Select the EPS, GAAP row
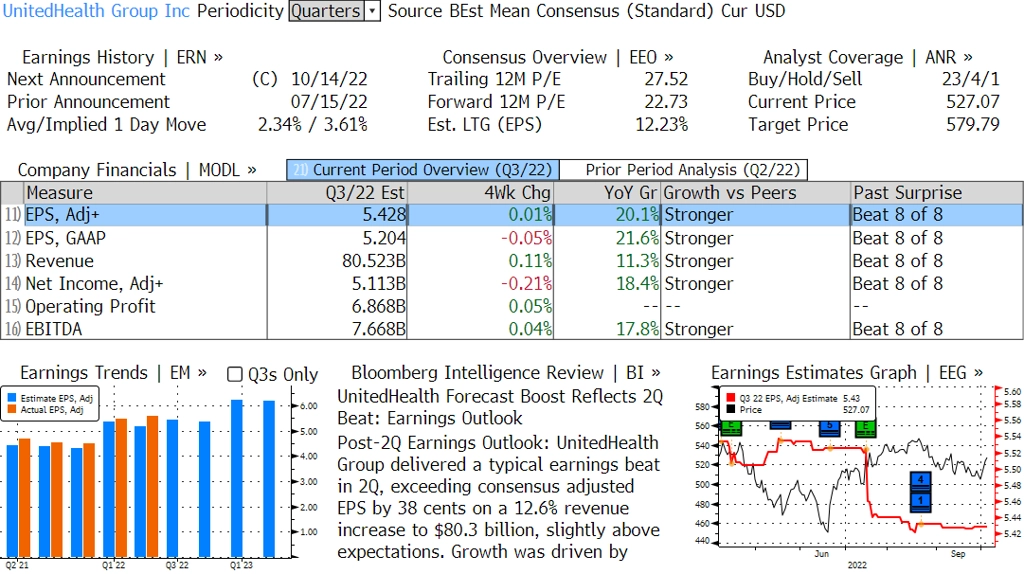 point(512,238)
